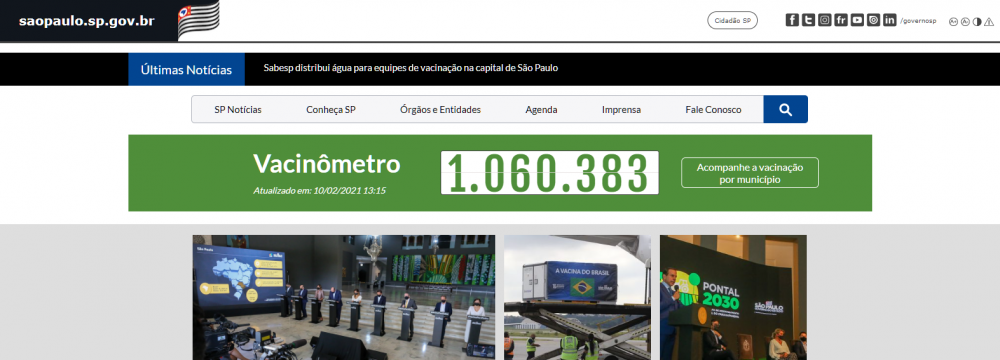
Task: Open the Facebook social icon
Action: 792,20
